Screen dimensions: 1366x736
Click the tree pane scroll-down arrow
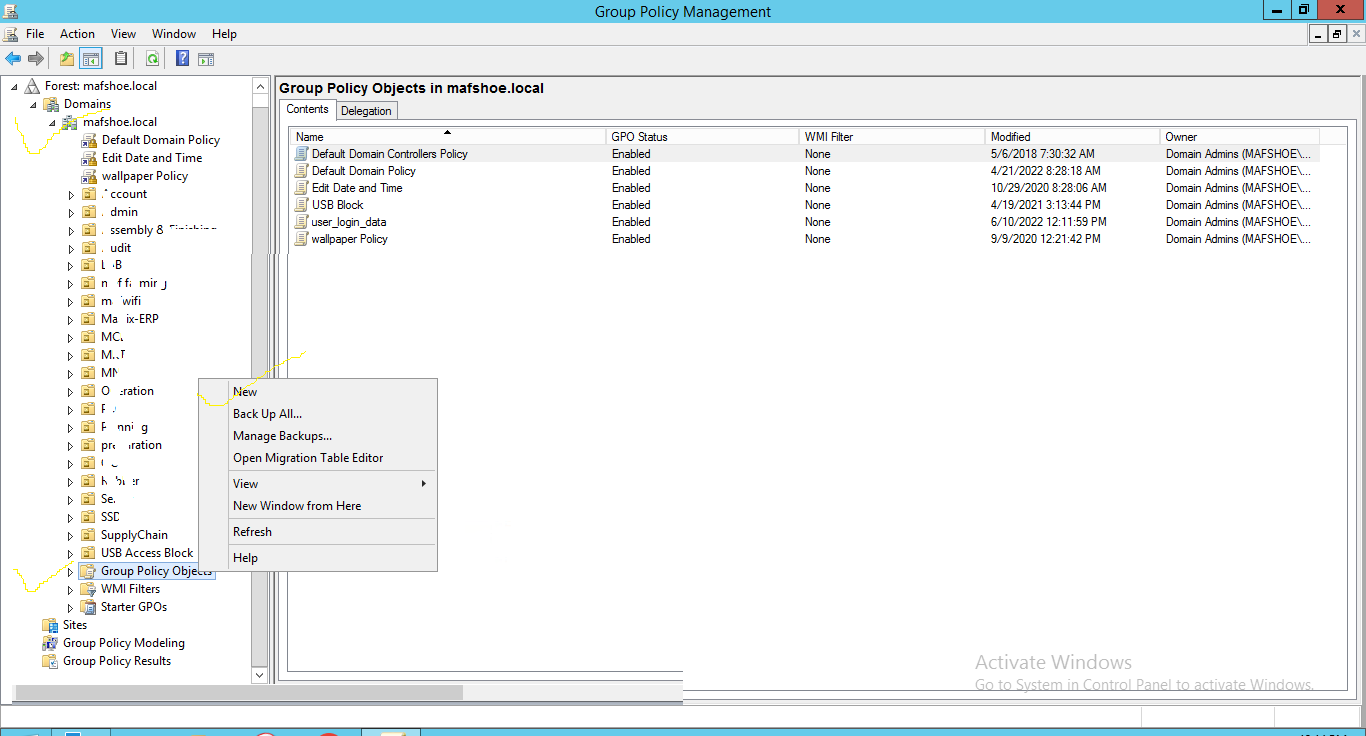point(260,676)
